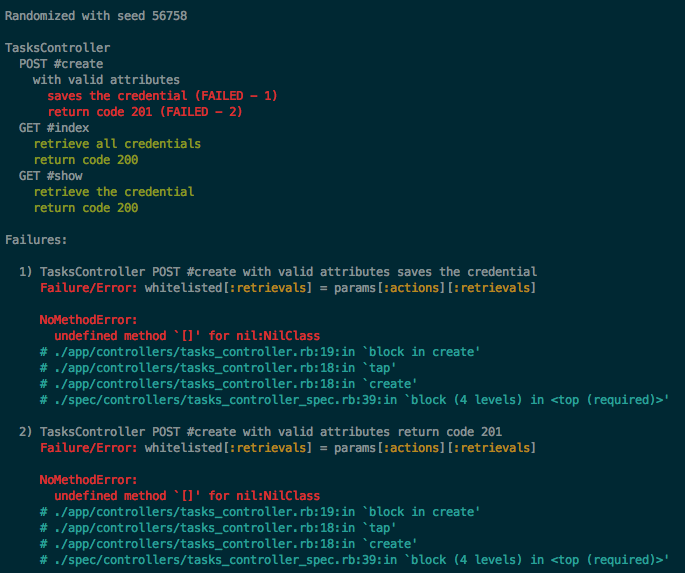Image resolution: width=685 pixels, height=573 pixels.
Task: Click the "retrieve the credential" passing example
Action: (114, 192)
